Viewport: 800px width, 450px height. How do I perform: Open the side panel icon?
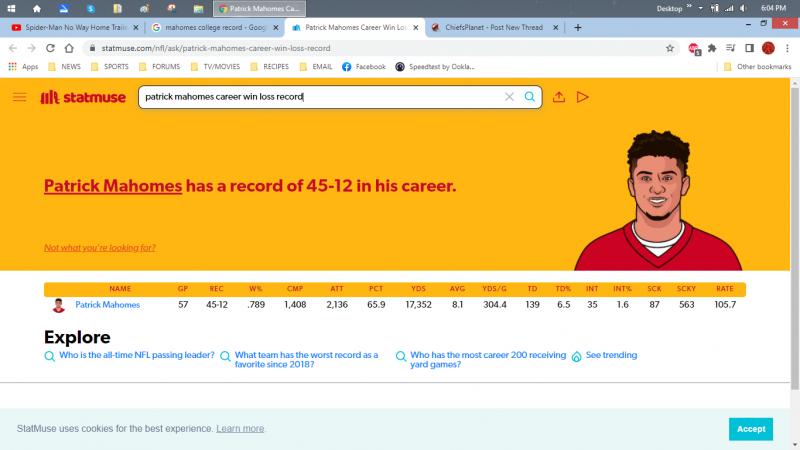coord(749,48)
